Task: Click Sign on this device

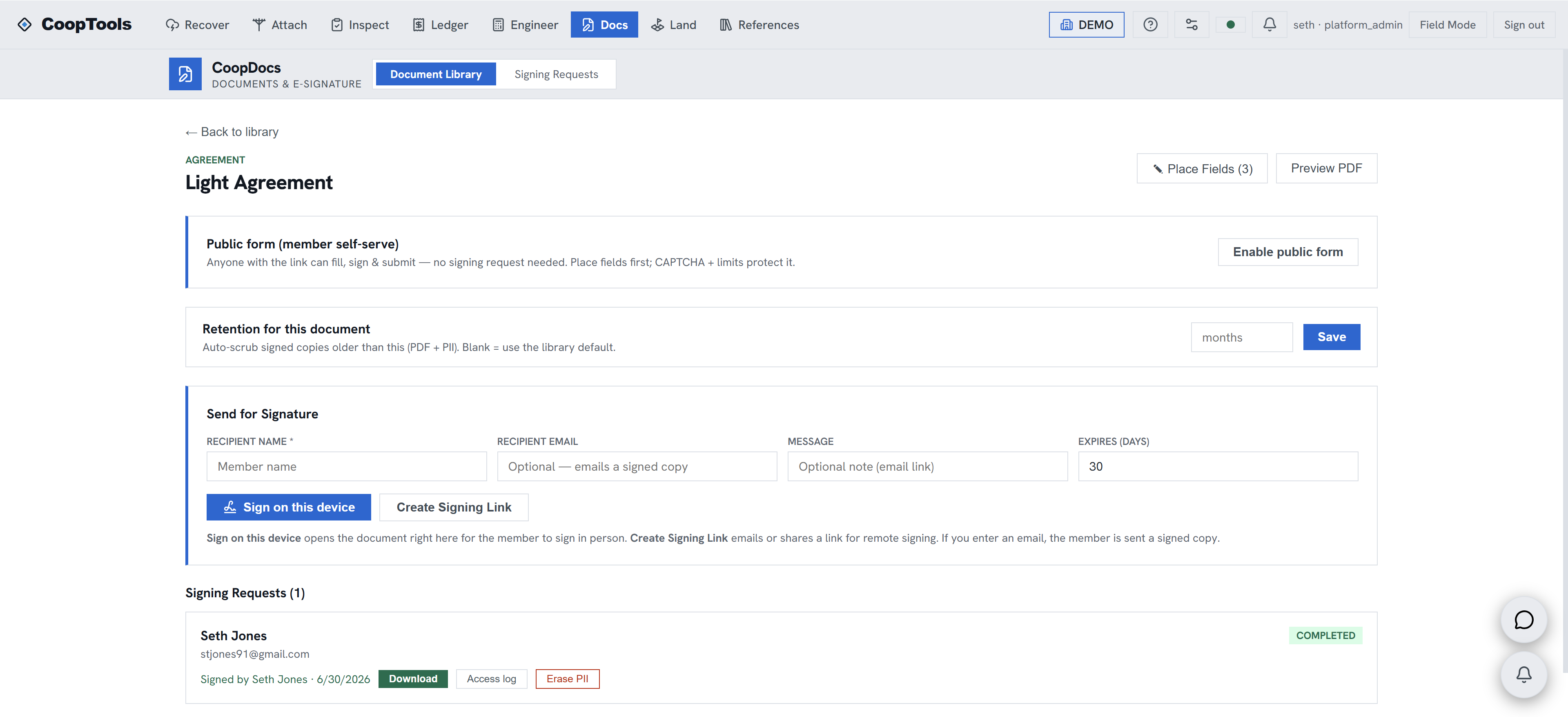Action: coord(289,507)
